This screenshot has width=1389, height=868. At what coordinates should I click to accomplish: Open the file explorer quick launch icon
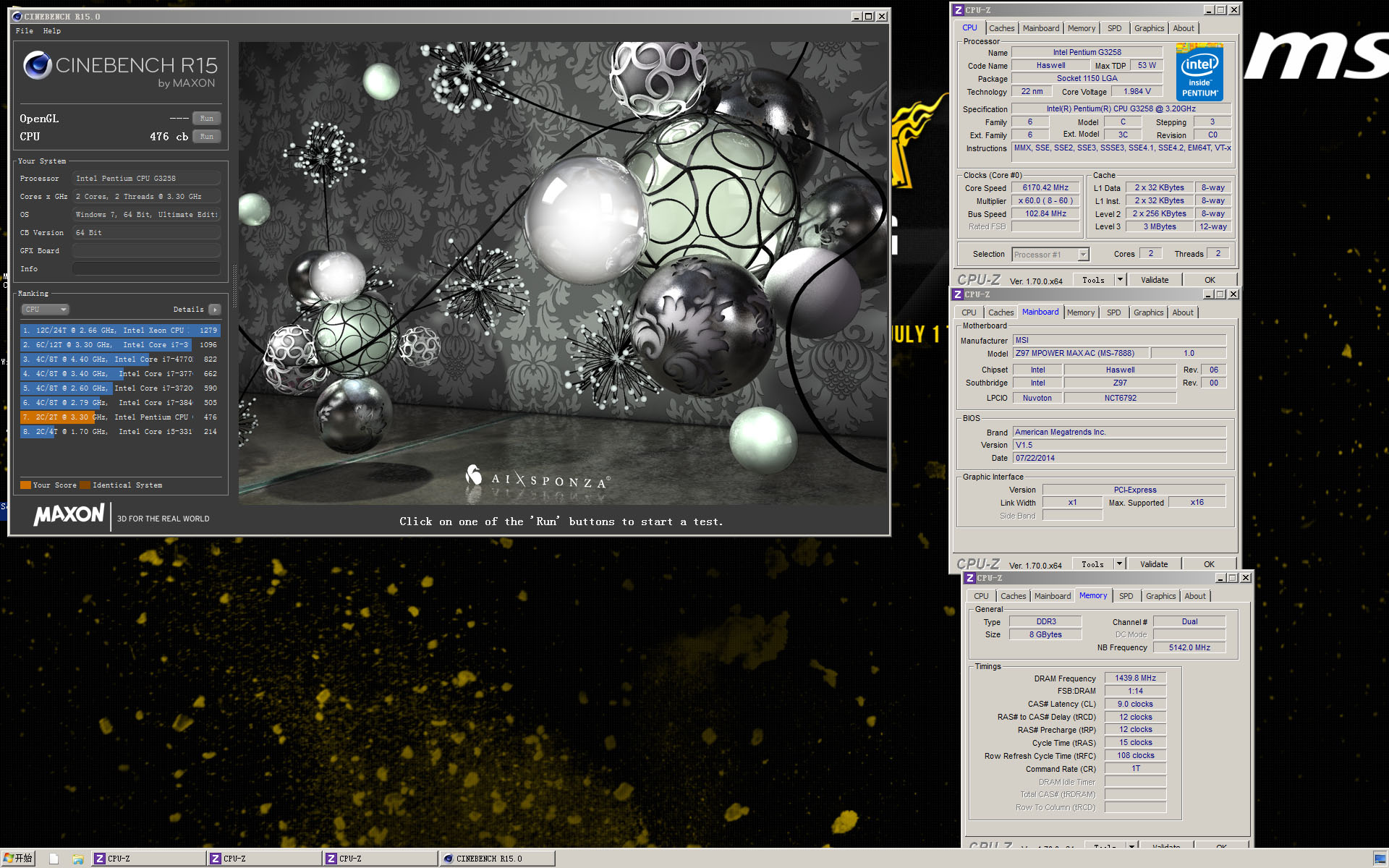78,859
